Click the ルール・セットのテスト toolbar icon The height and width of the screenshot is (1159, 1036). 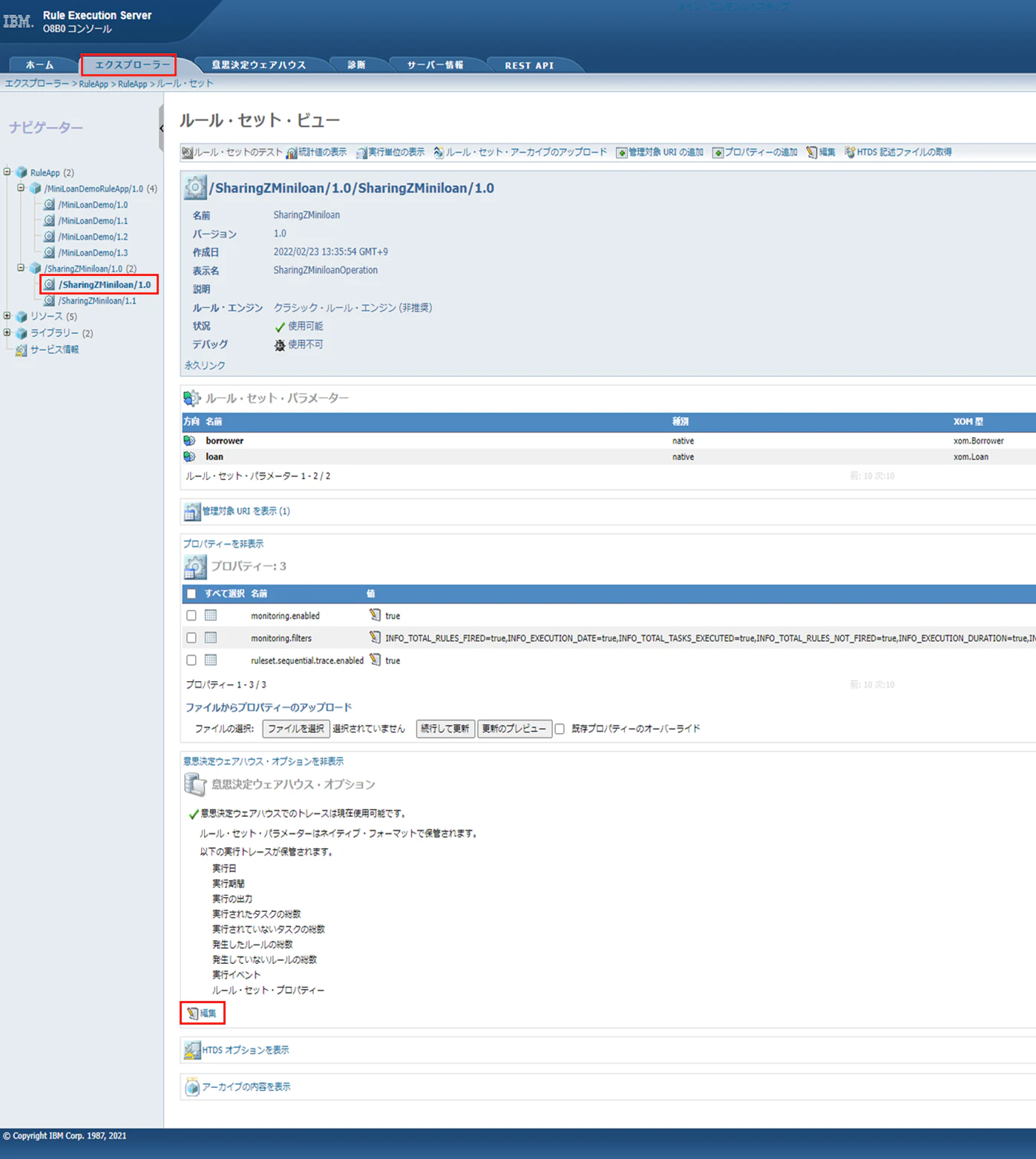pyautogui.click(x=188, y=152)
